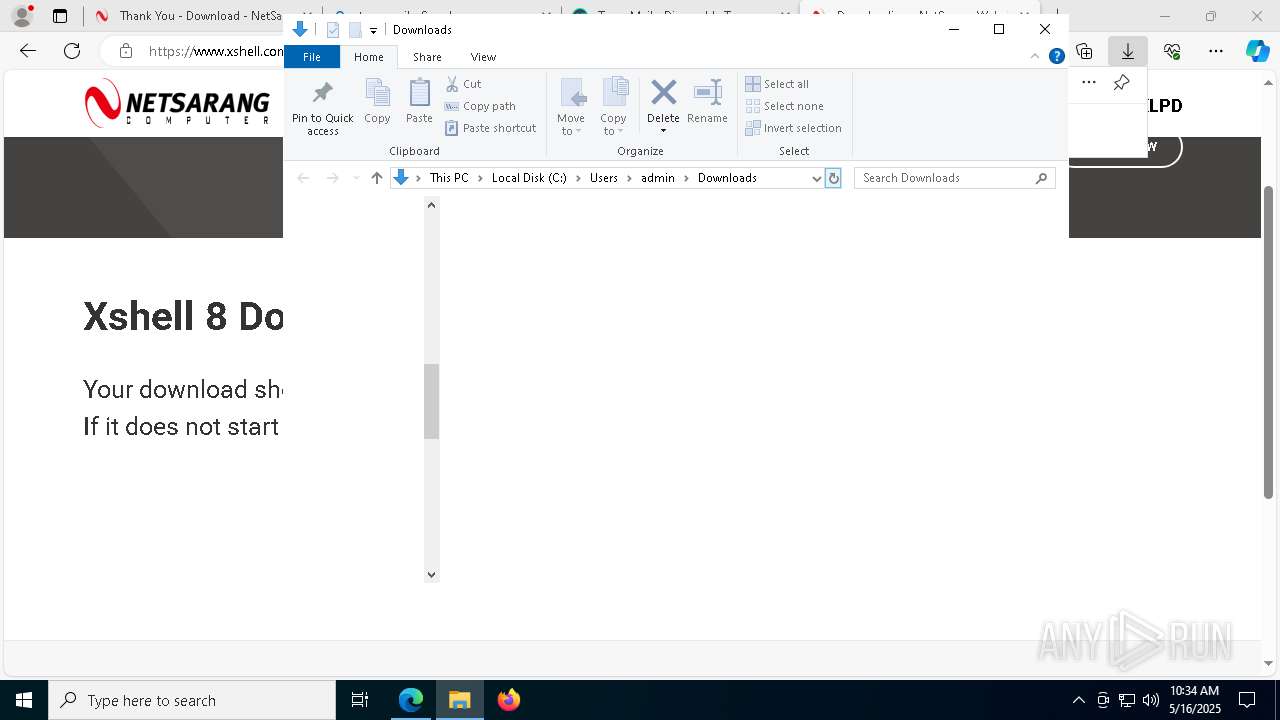Open the File ribbon tab
The image size is (1280, 720).
[312, 57]
